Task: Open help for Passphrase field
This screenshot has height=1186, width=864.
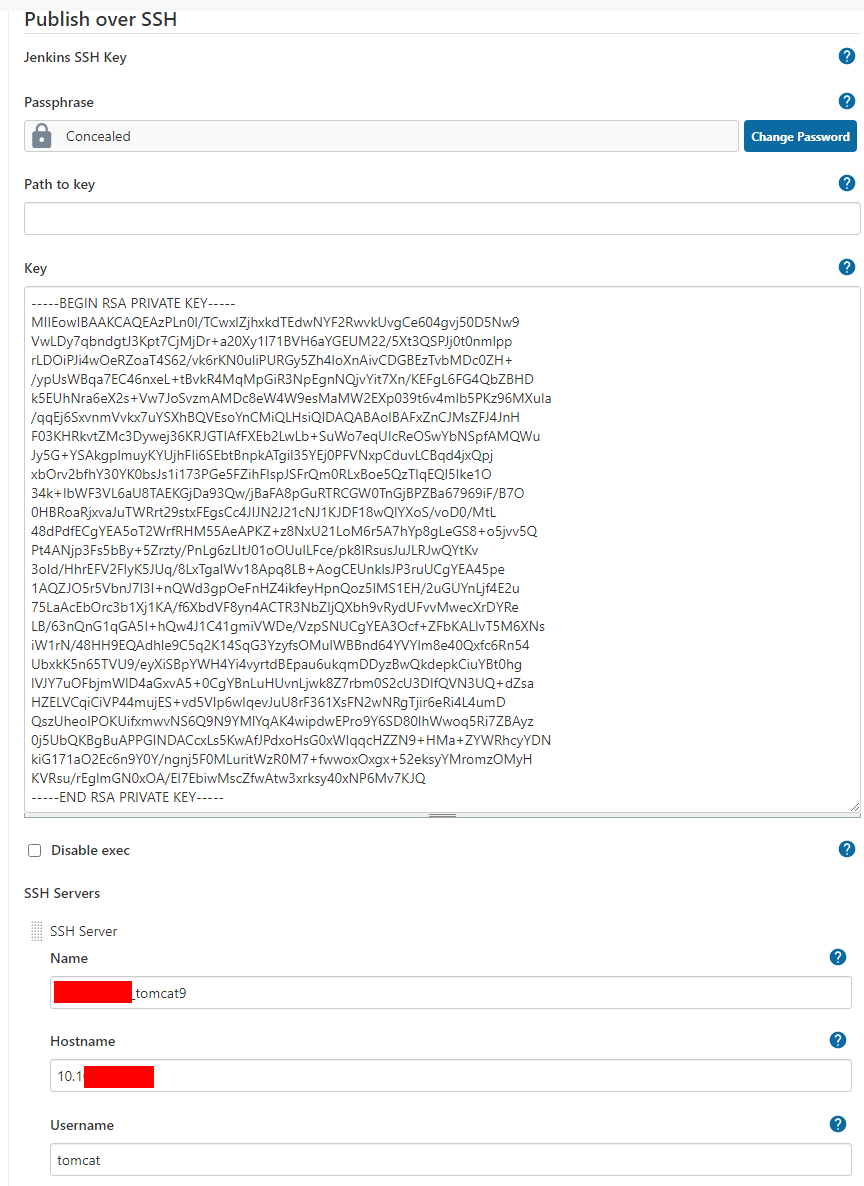Action: tap(847, 101)
